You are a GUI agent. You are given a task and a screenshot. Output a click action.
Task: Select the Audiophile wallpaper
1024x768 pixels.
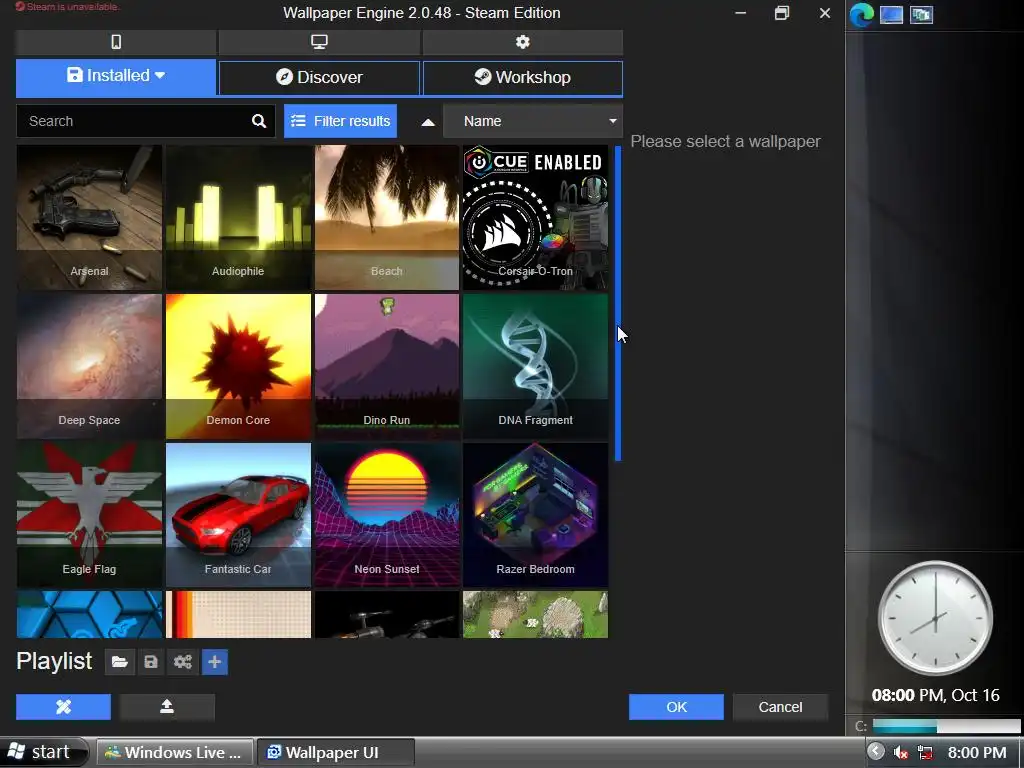238,217
